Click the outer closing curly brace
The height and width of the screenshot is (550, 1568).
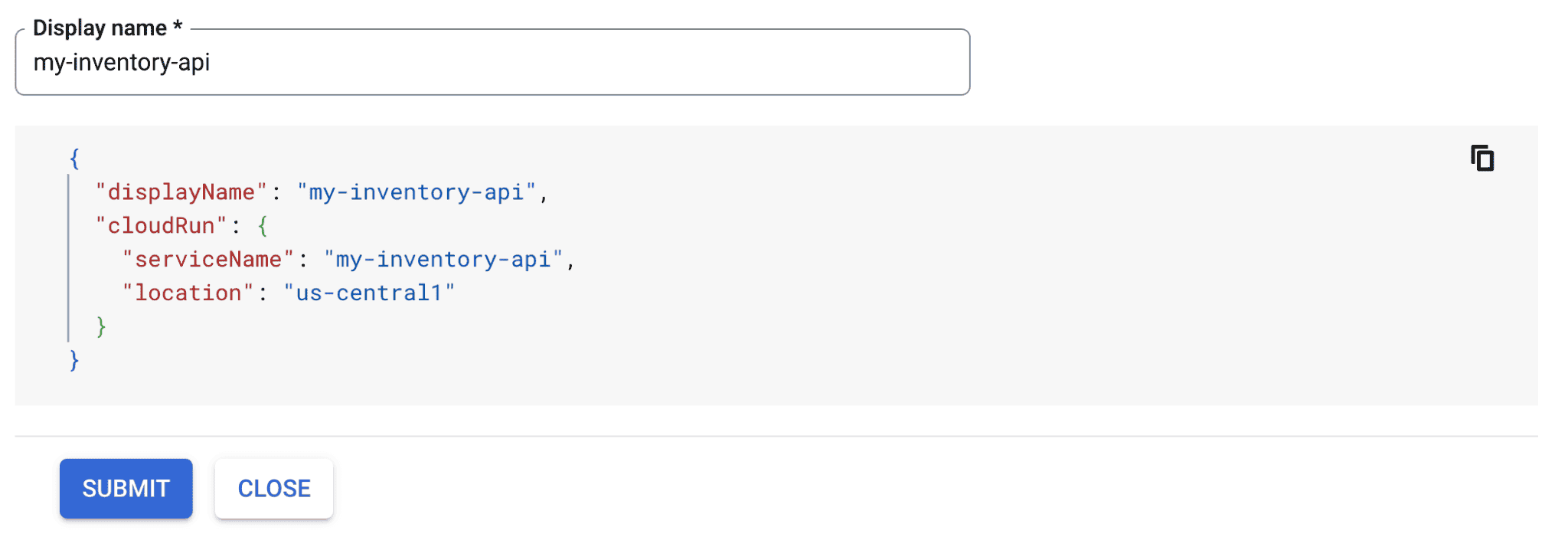pyautogui.click(x=74, y=361)
